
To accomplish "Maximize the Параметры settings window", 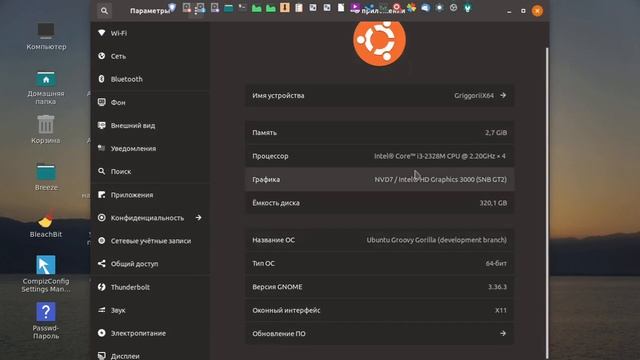I will coord(523,11).
